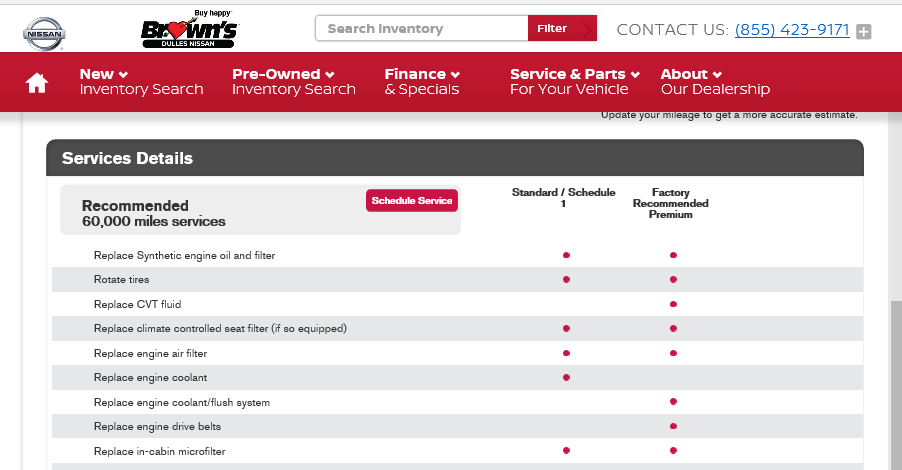
Task: Call the (855) 423-9171 phone link
Action: point(792,30)
